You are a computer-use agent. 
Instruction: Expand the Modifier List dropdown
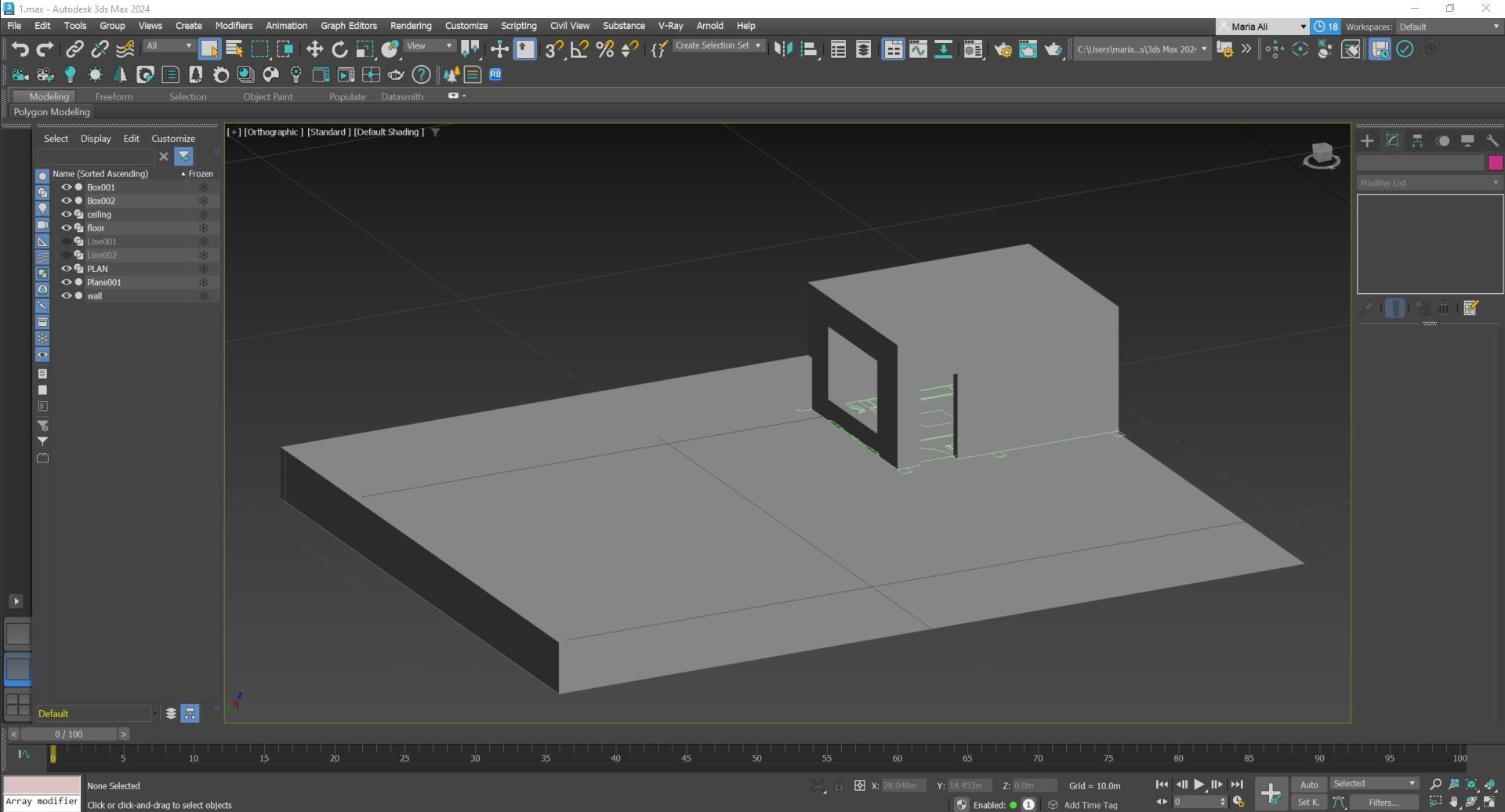coord(1429,183)
